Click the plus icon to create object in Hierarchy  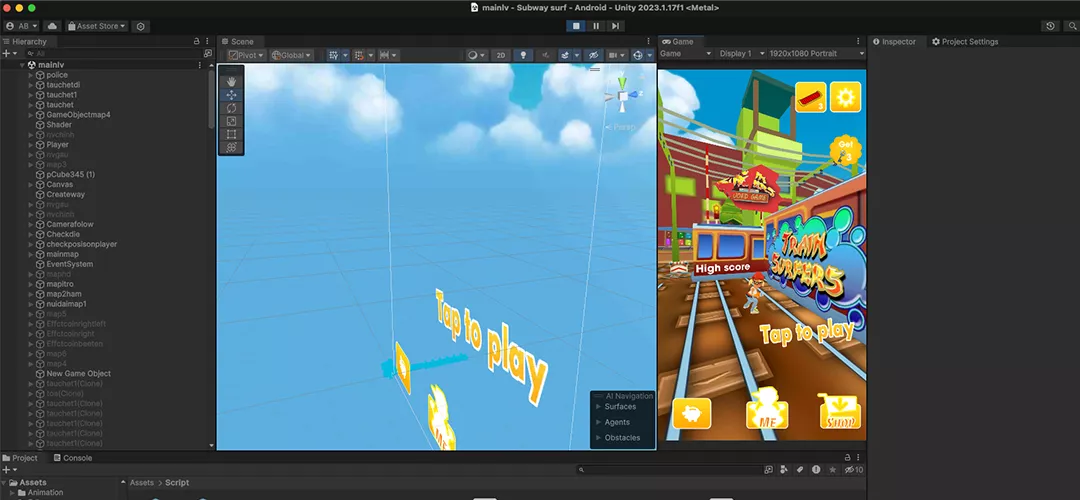coord(6,53)
